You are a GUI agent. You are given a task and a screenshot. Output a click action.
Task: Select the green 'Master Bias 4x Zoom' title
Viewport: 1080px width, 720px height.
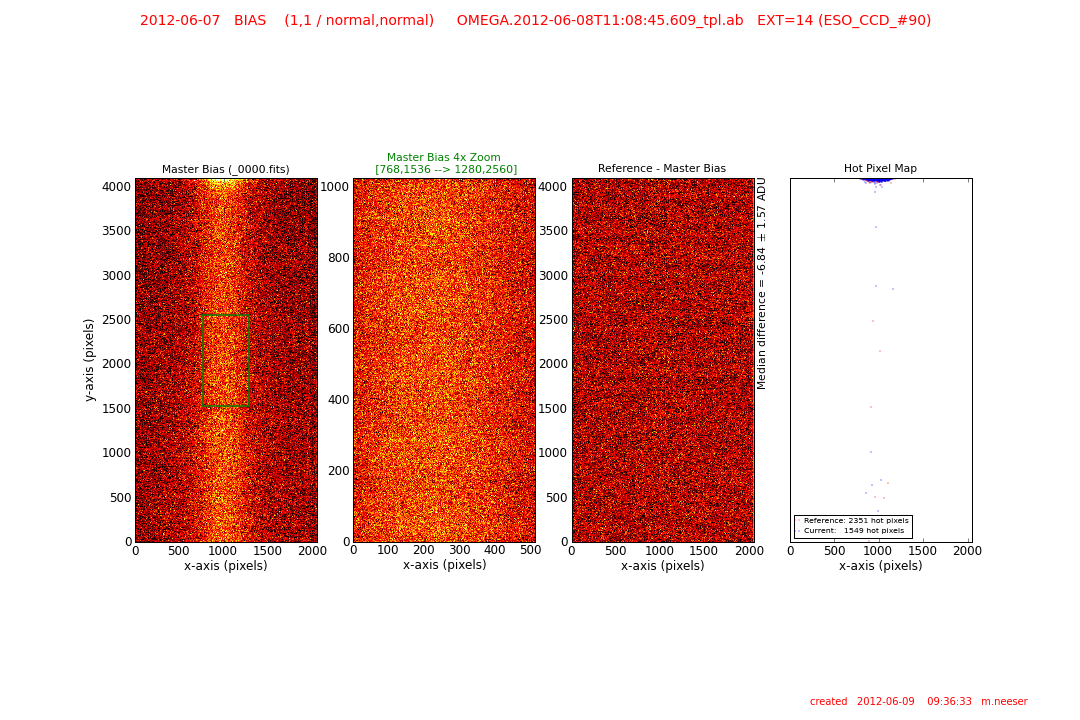click(x=444, y=157)
